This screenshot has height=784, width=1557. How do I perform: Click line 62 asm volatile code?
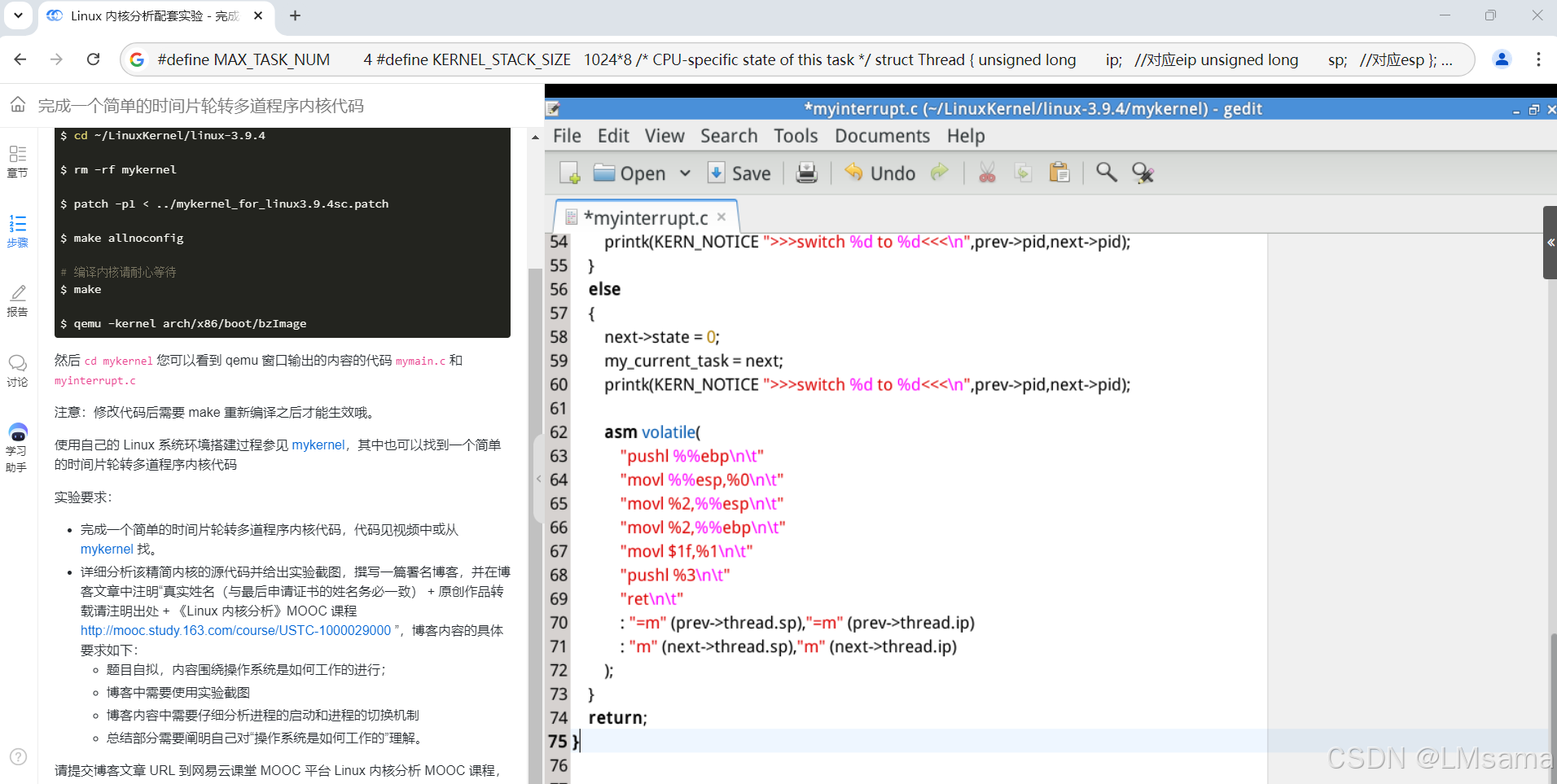(x=651, y=432)
